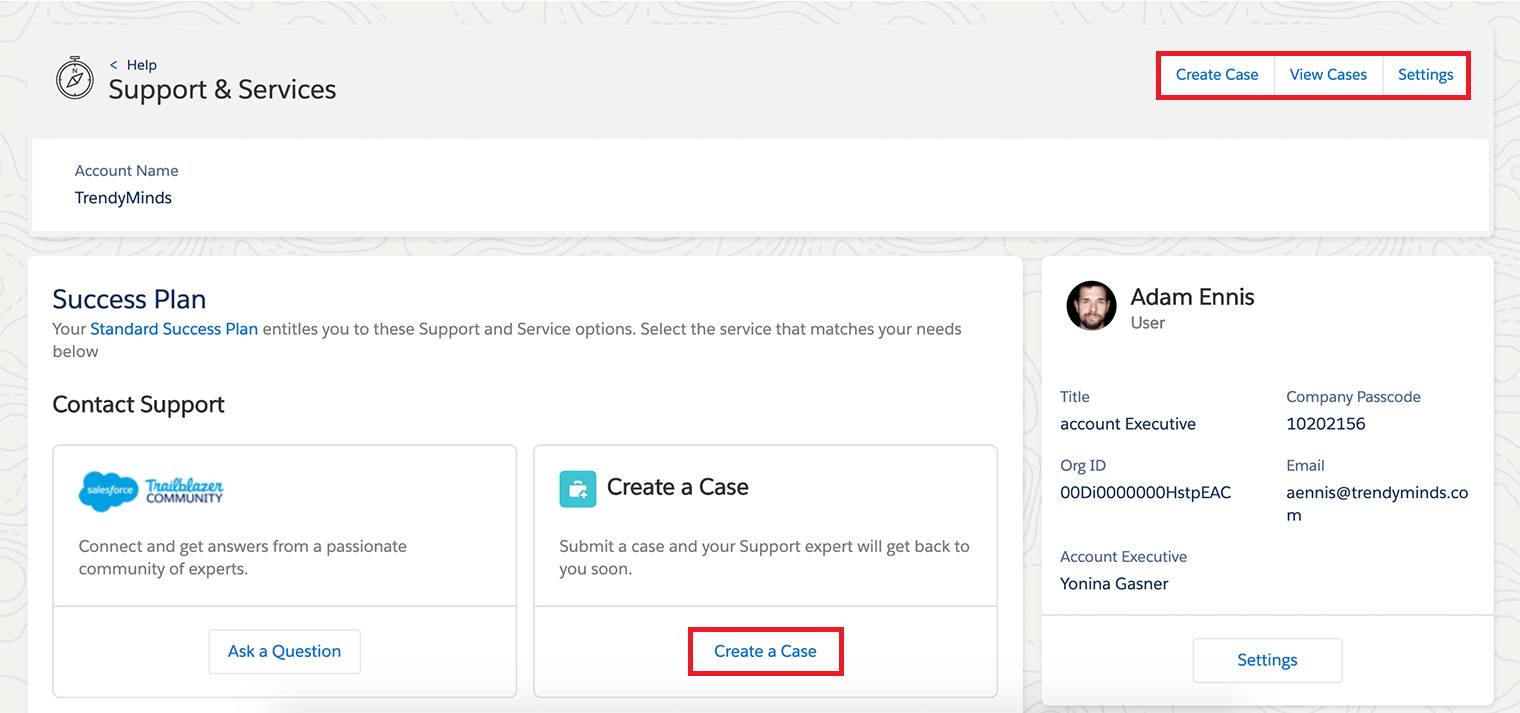The height and width of the screenshot is (713, 1520).
Task: Click the Salesforce Trailblazer Community logo
Action: tap(151, 490)
